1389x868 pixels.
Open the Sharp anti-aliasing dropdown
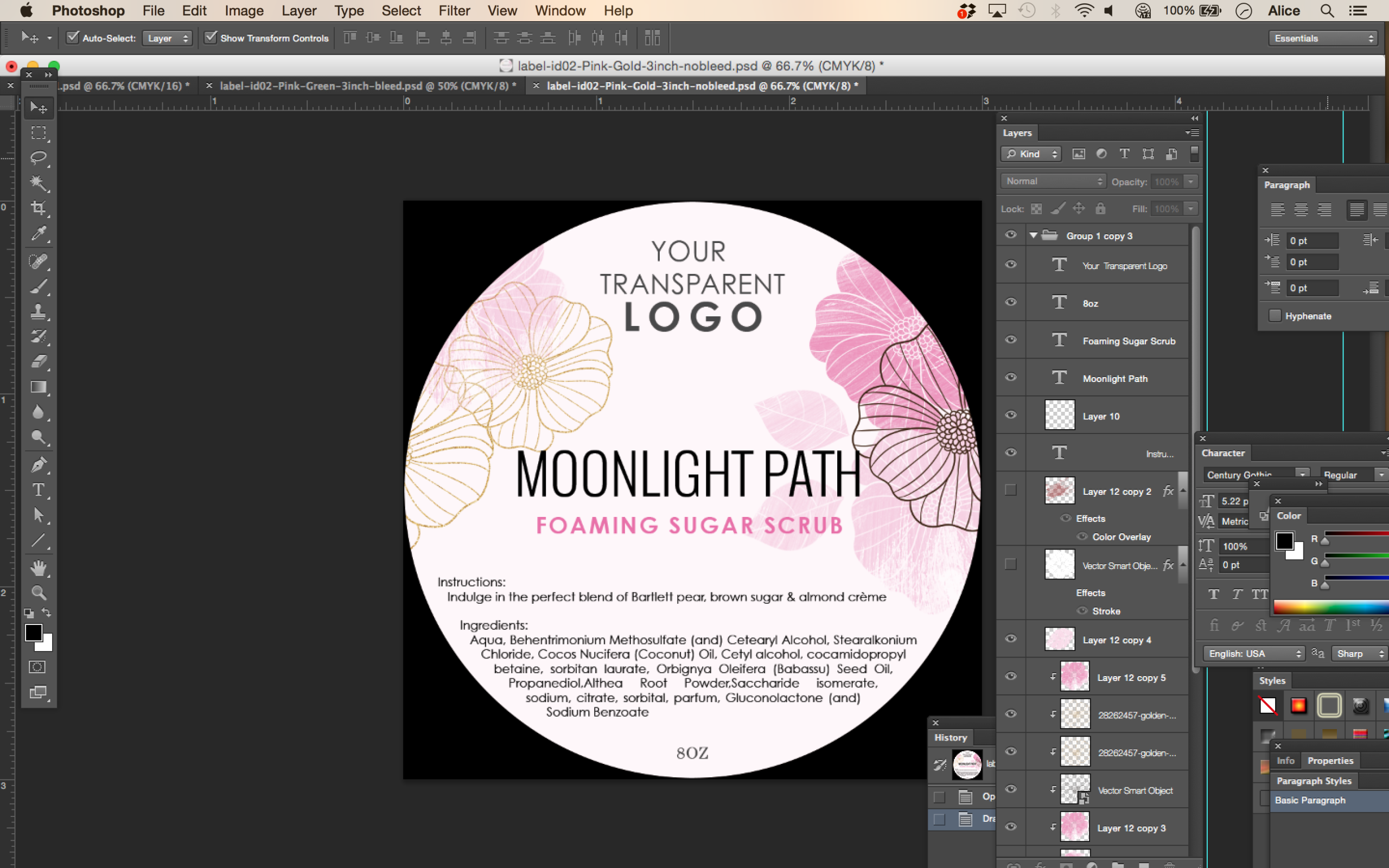pos(1359,654)
